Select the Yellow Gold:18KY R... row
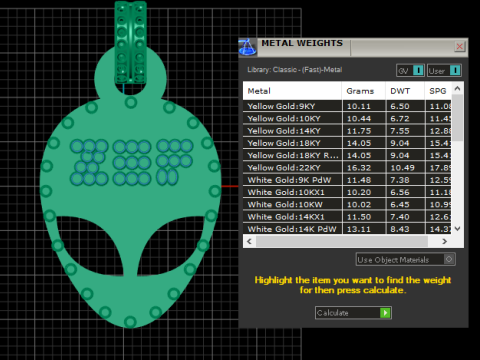 click(x=347, y=155)
